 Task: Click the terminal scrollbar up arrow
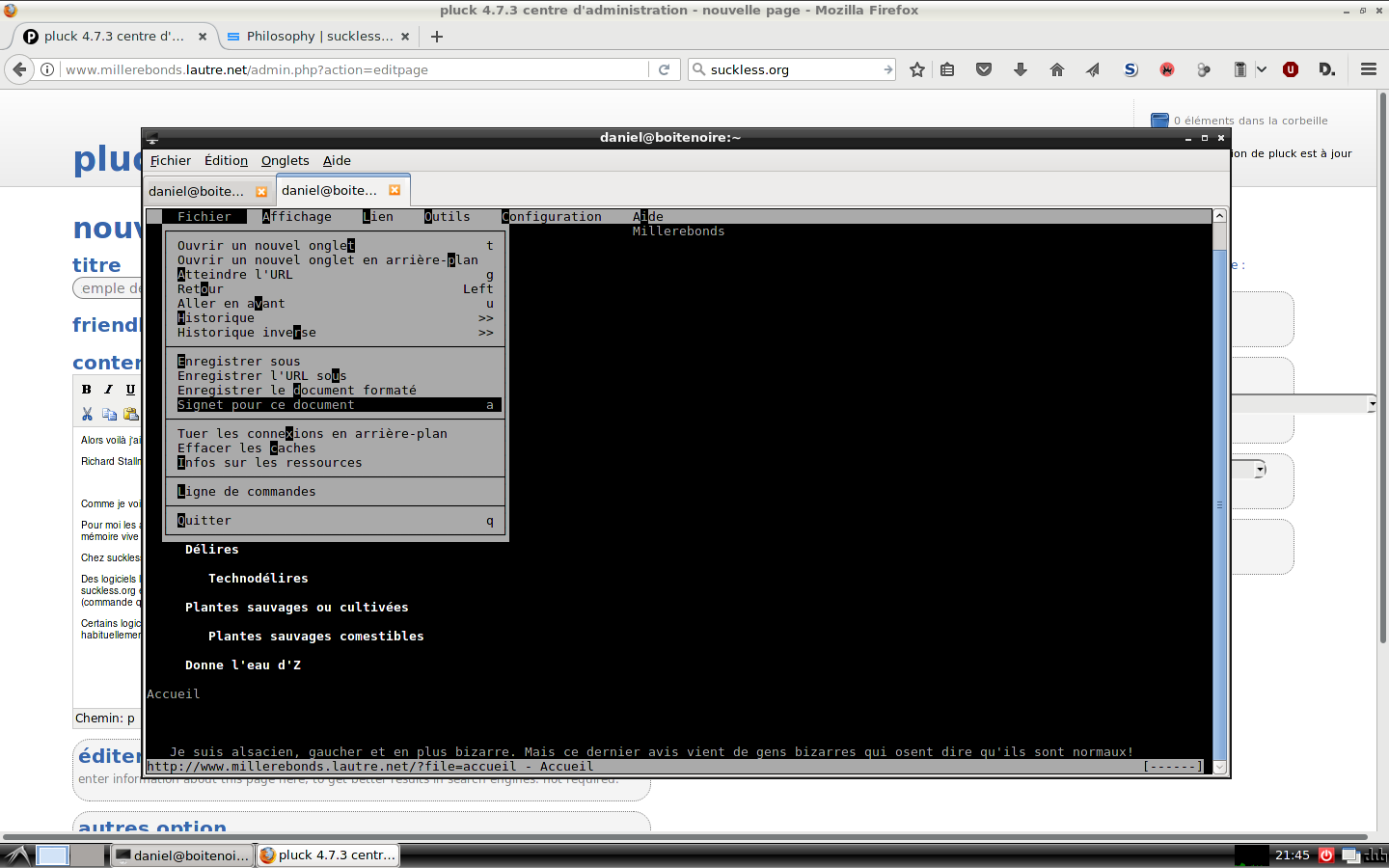point(1219,216)
